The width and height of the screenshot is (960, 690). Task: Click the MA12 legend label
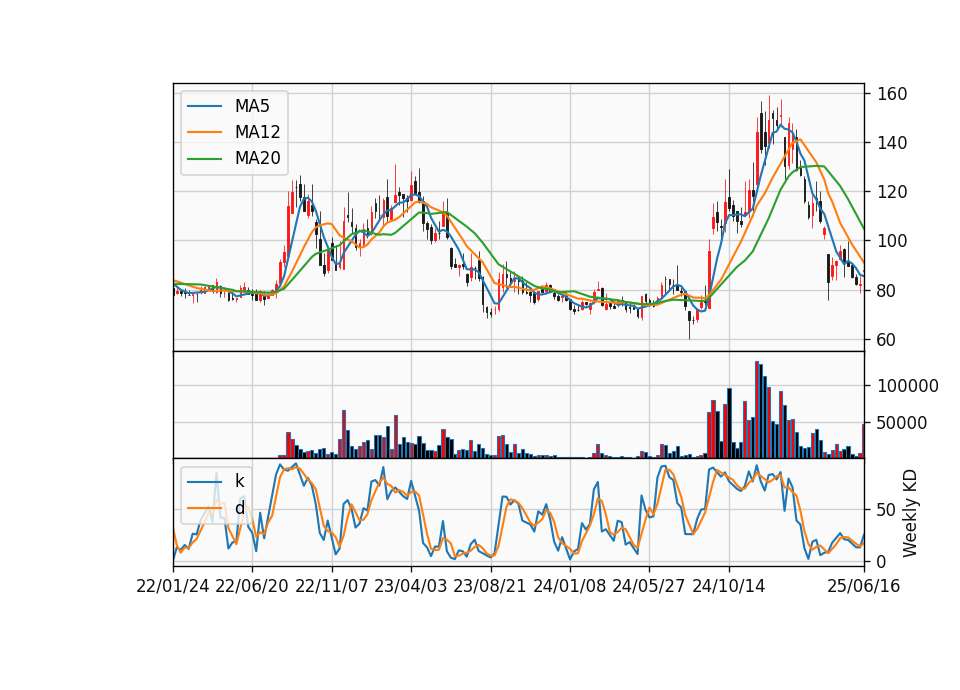tap(257, 132)
